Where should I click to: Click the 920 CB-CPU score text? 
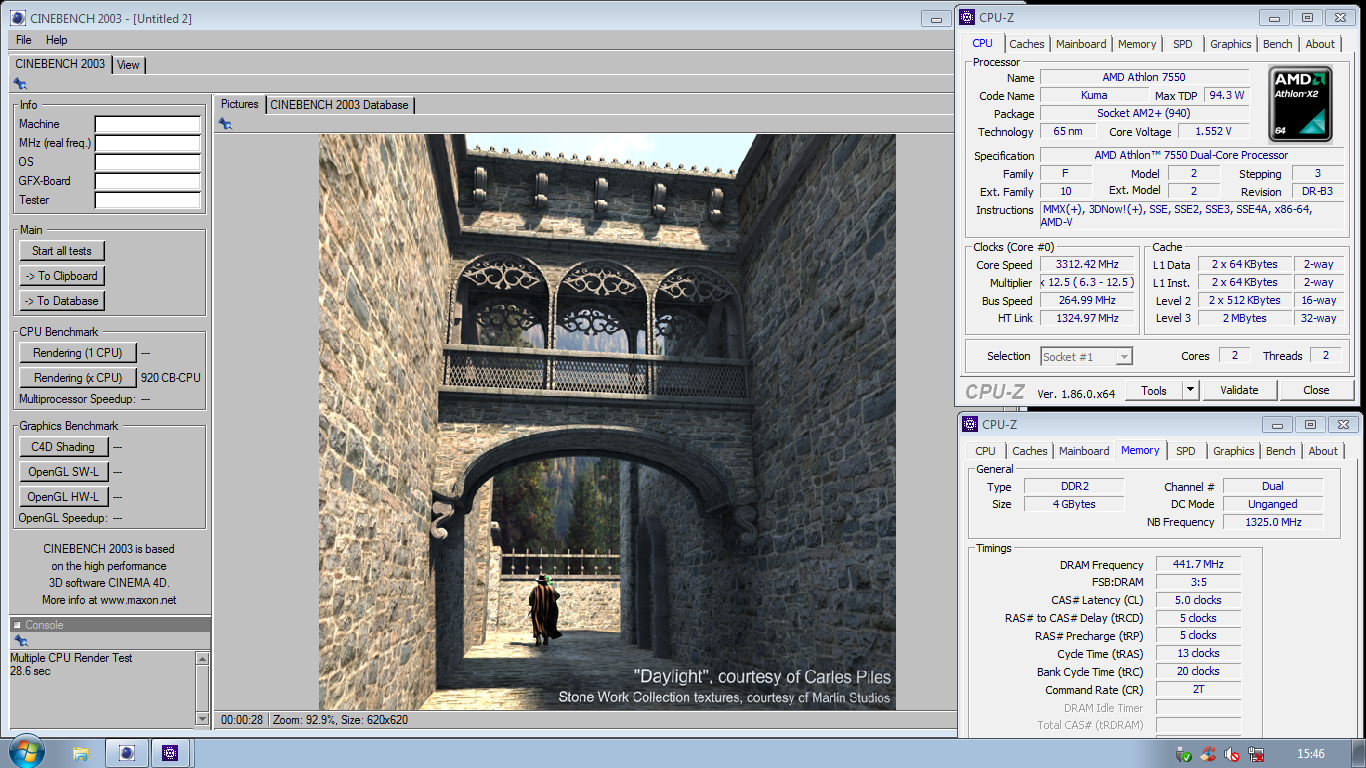pyautogui.click(x=171, y=378)
